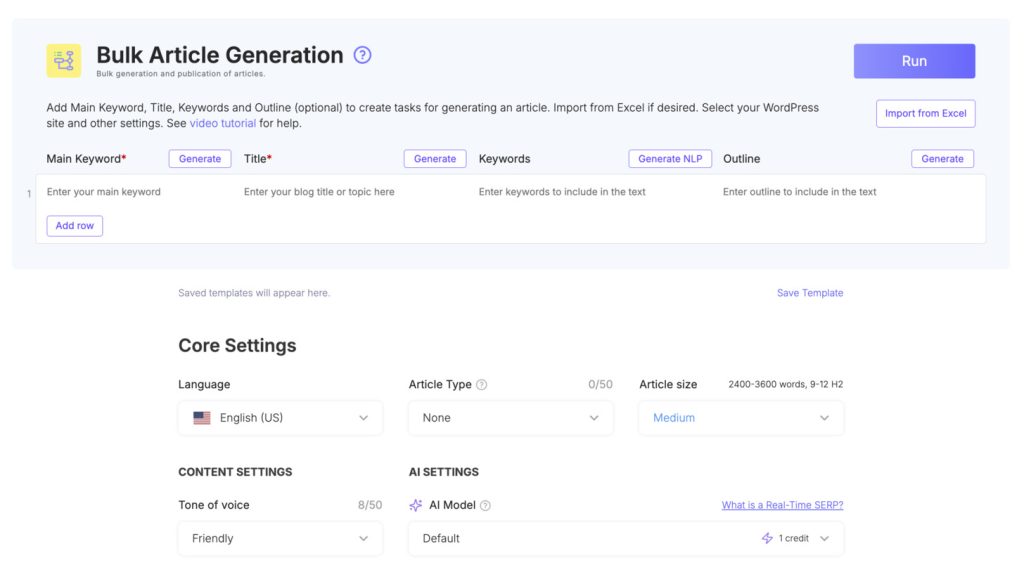Open the Article Type dropdown set to None
1024x577 pixels.
point(511,418)
